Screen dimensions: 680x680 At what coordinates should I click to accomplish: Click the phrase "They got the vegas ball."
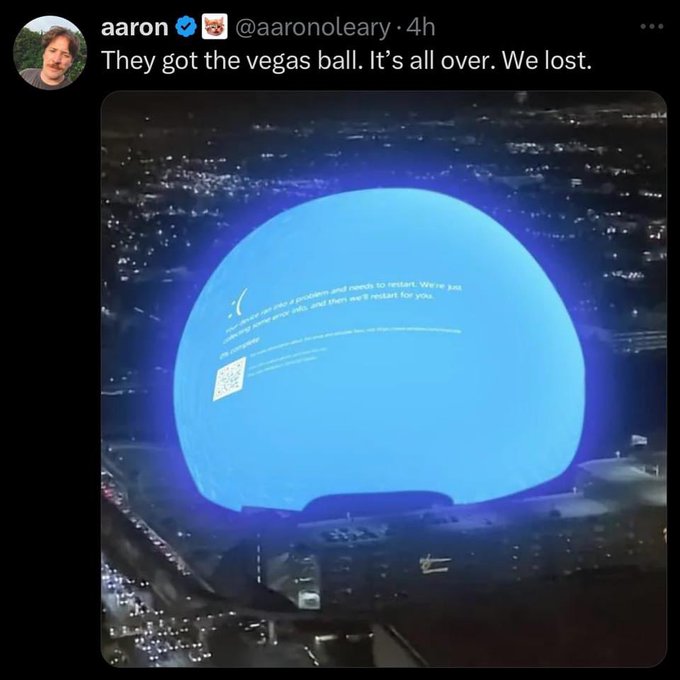point(232,61)
